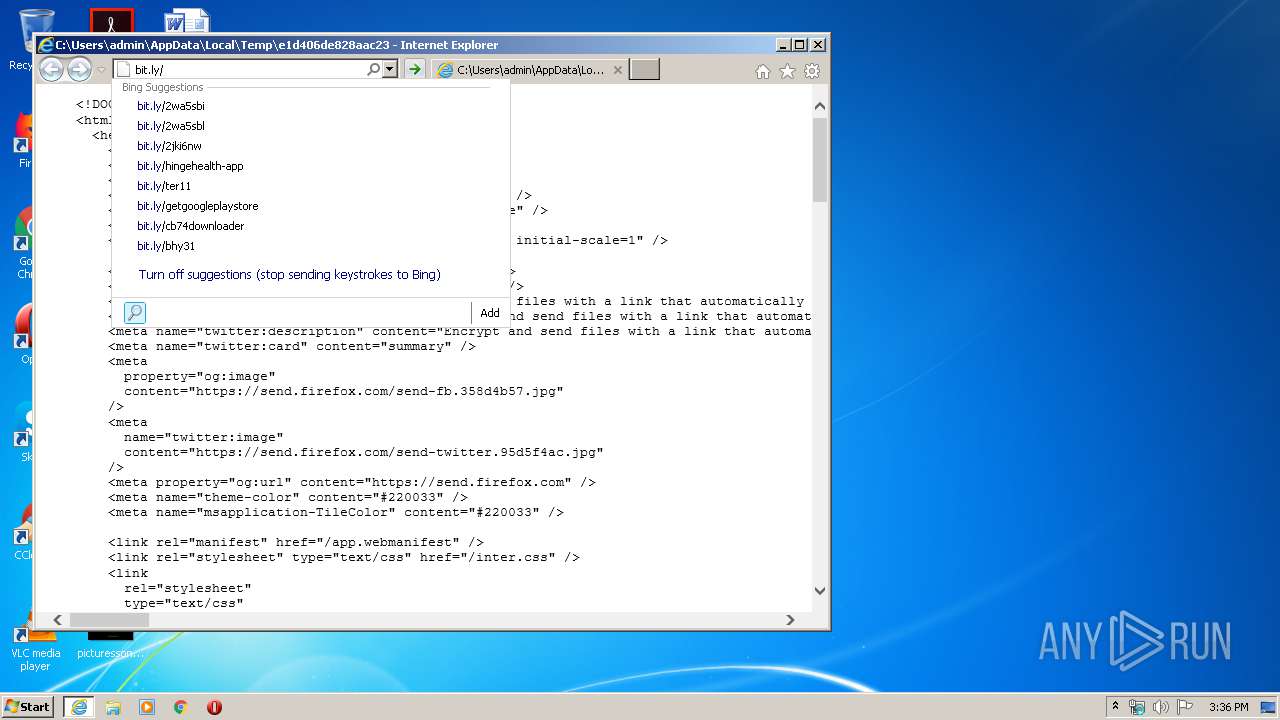The height and width of the screenshot is (720, 1280).
Task: Click the theme-color meta line
Action: (288, 497)
